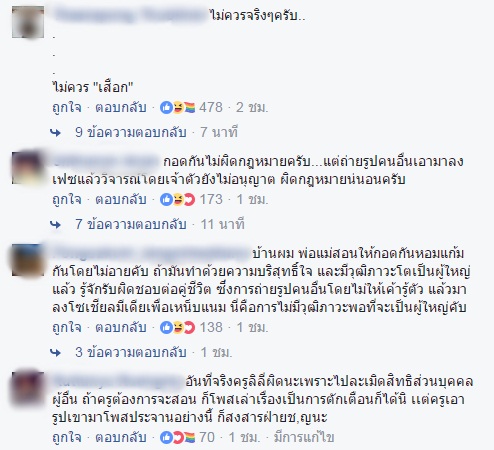Like the กอดกันไม่ผิดกฎหมาย comment
The width and height of the screenshot is (494, 450).
click(x=67, y=200)
